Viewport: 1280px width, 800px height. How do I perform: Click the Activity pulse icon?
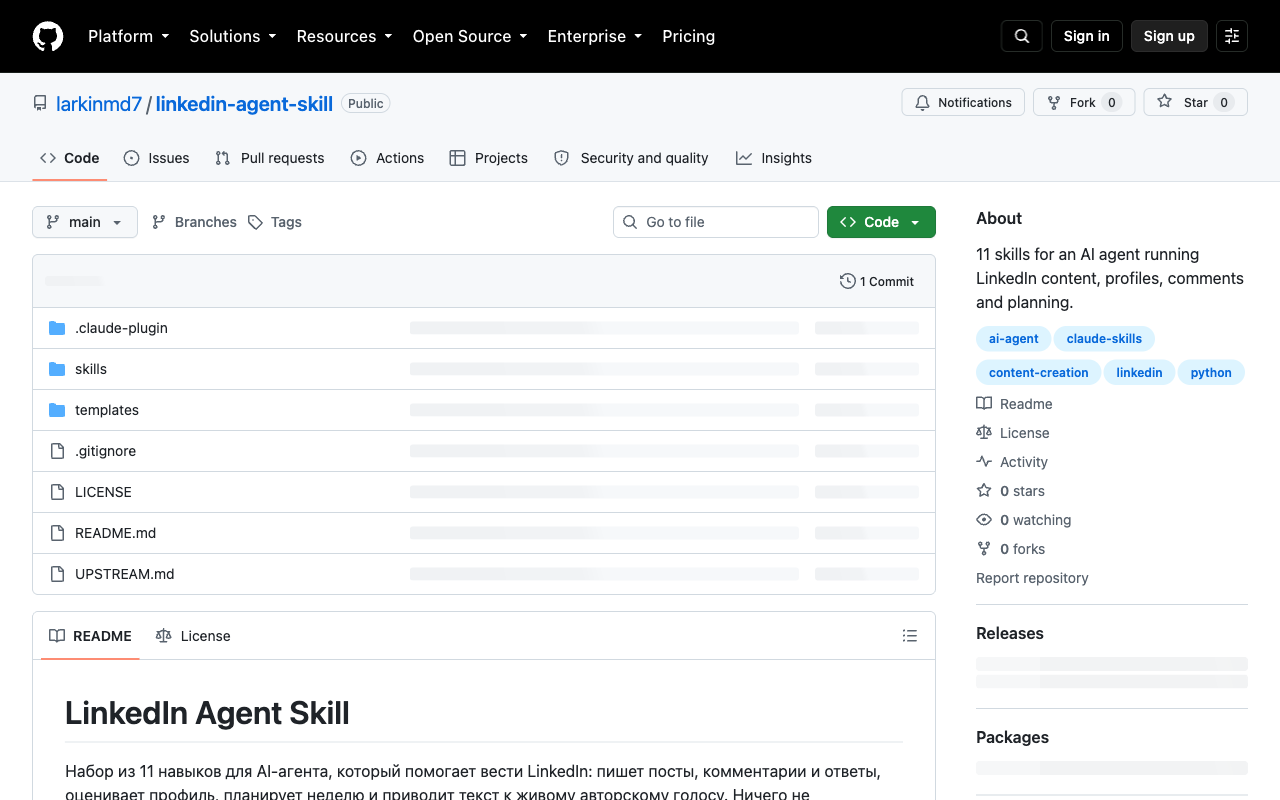tap(984, 462)
